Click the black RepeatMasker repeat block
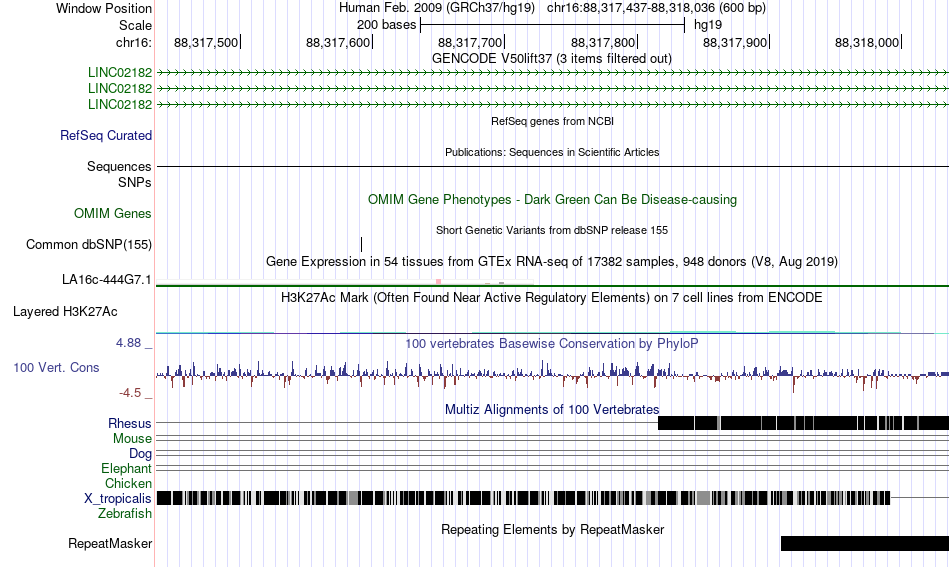This screenshot has height=567, width=950. [x=865, y=543]
